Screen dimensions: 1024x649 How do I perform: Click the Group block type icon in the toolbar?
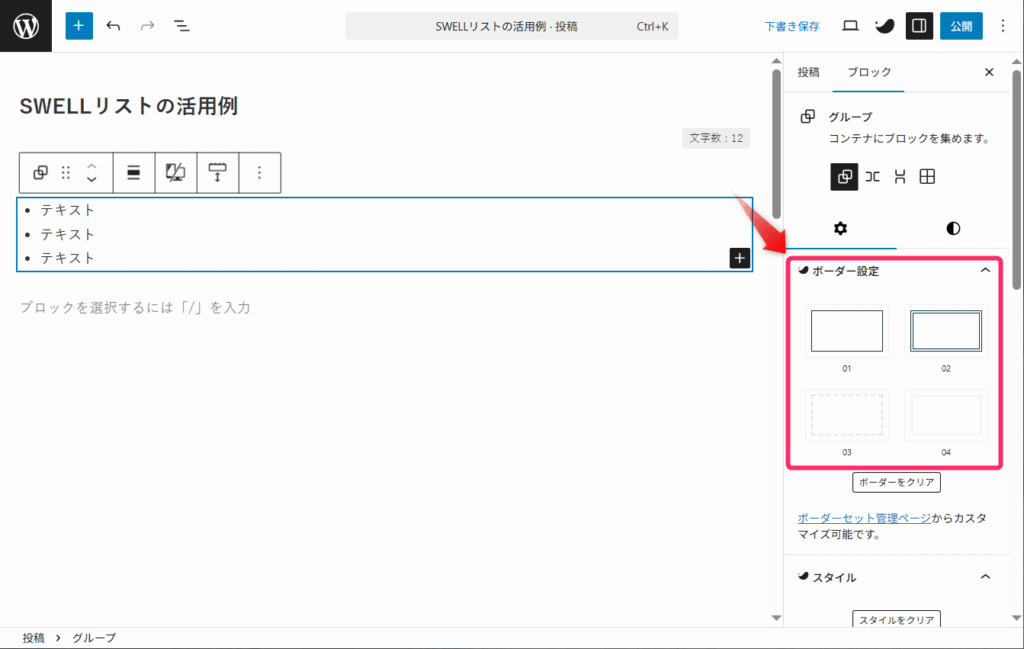(x=40, y=172)
